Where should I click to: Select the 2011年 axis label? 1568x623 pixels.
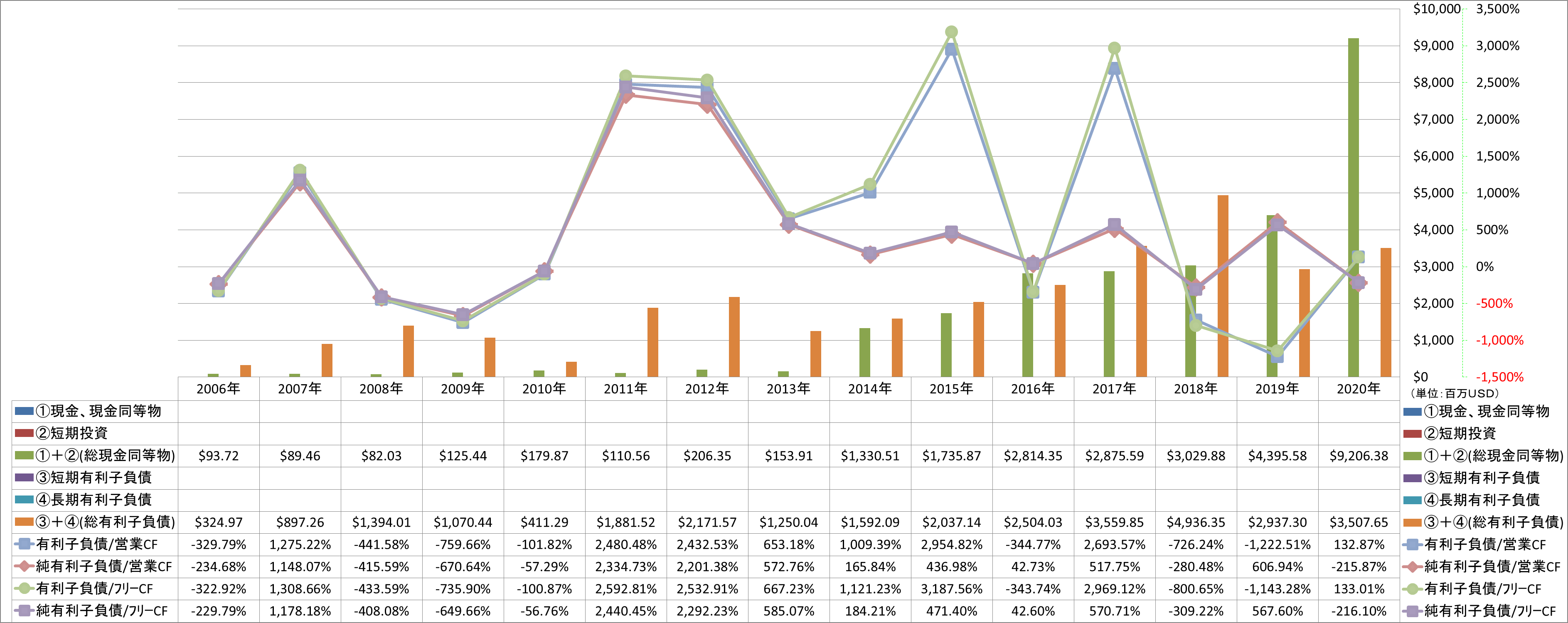[626, 389]
